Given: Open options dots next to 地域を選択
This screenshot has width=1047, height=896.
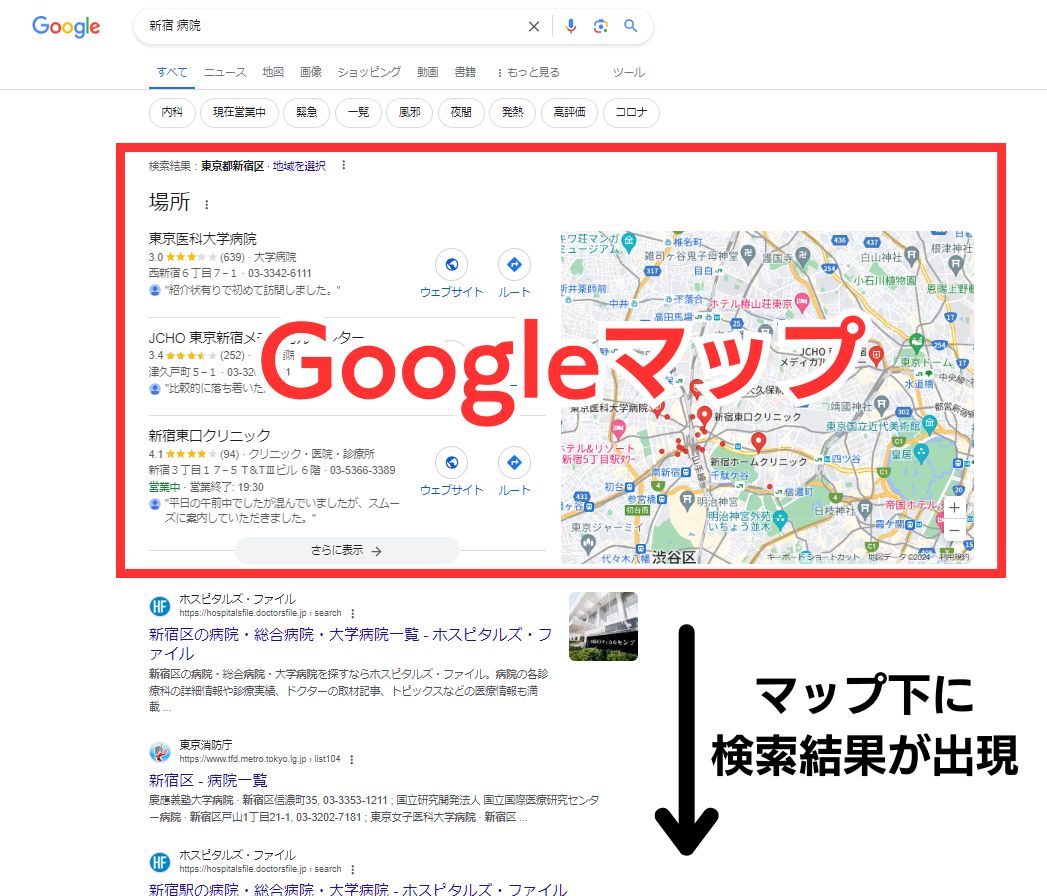Looking at the screenshot, I should [x=344, y=165].
